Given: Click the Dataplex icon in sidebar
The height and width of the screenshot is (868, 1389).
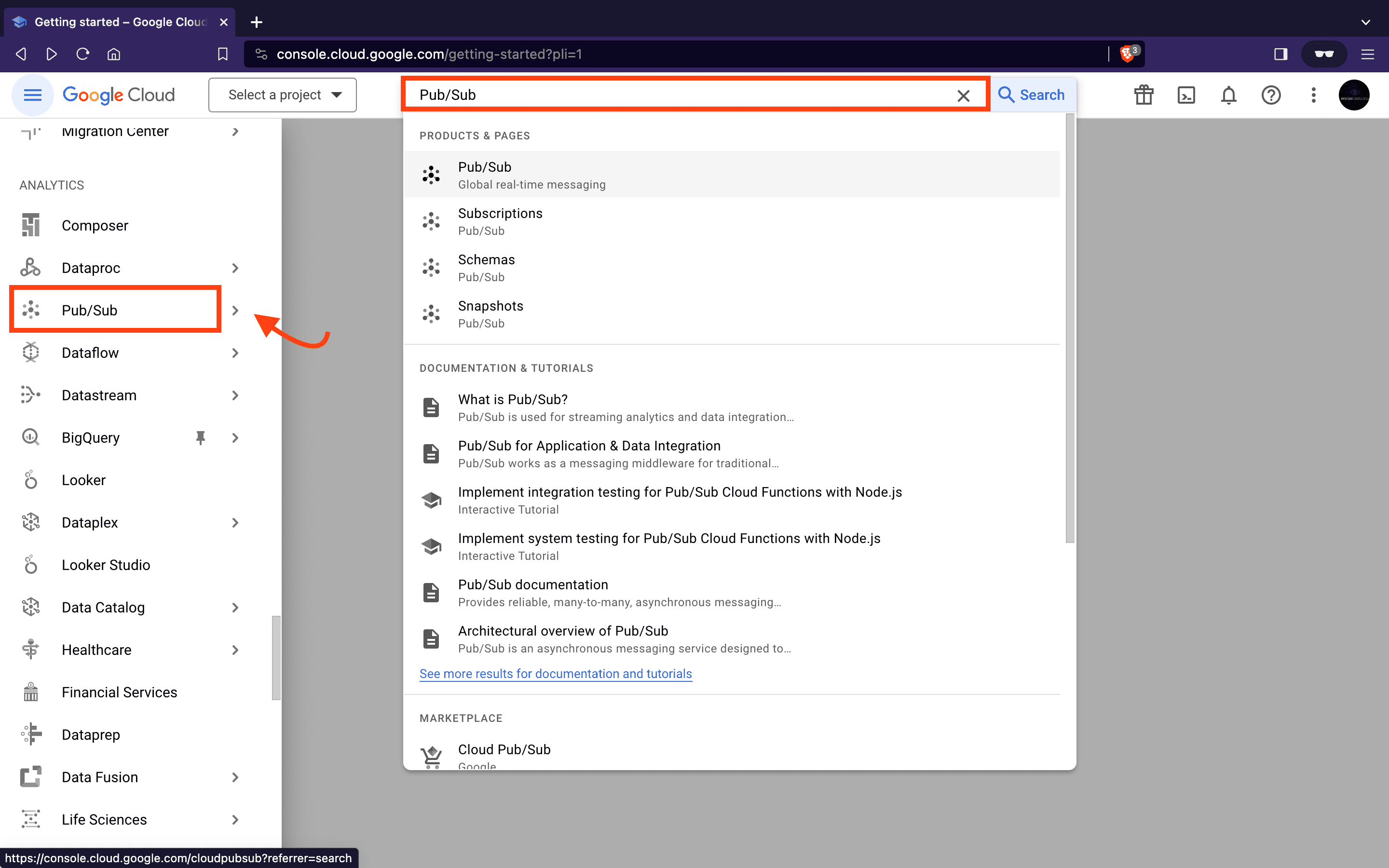Looking at the screenshot, I should pyautogui.click(x=31, y=522).
